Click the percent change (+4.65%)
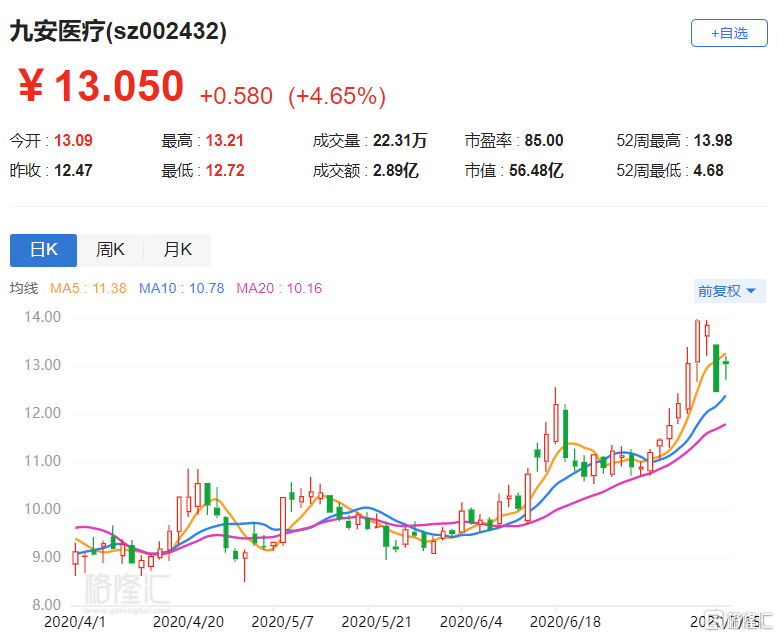The width and height of the screenshot is (779, 637). tap(337, 96)
